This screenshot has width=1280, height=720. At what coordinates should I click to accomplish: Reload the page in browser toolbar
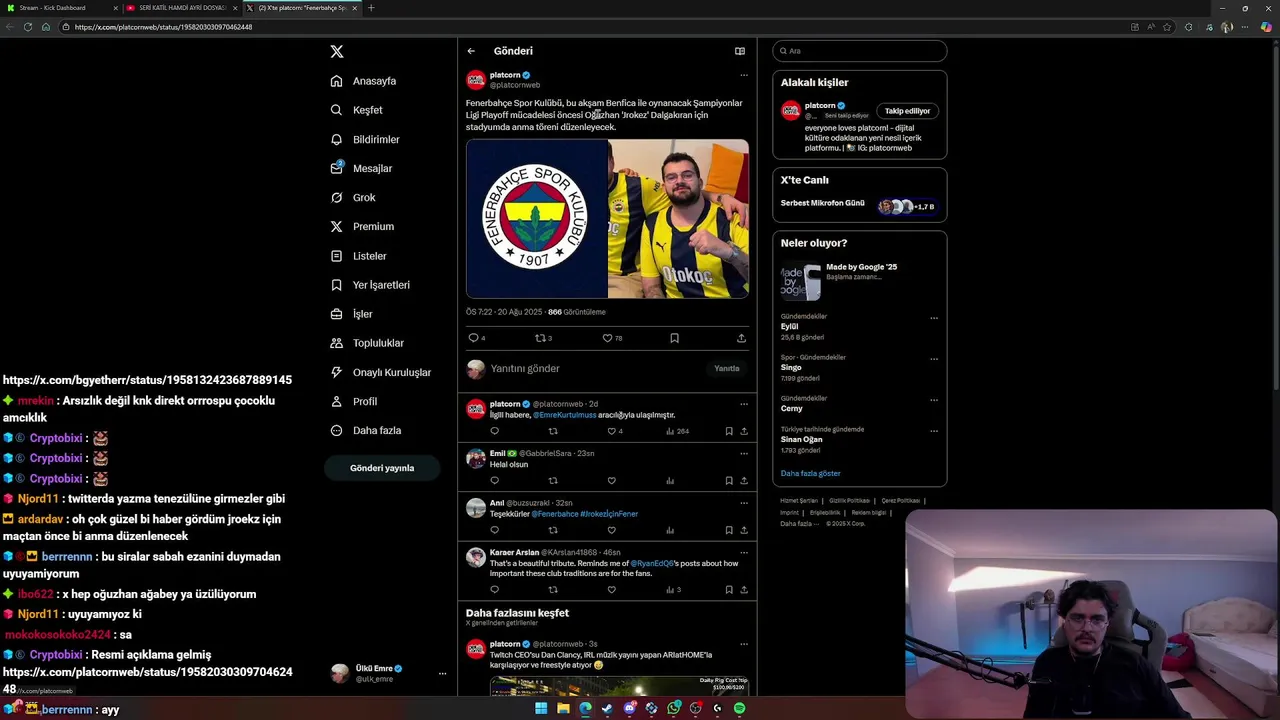(28, 27)
